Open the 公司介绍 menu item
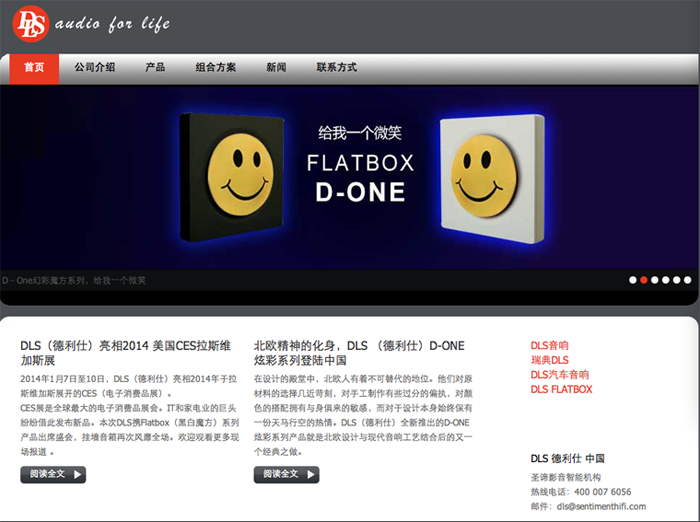Screen dimensions: 700x522 pyautogui.click(x=95, y=67)
